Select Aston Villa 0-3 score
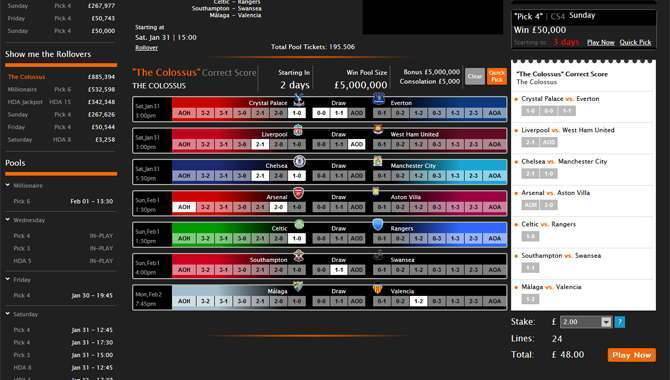 click(x=437, y=207)
